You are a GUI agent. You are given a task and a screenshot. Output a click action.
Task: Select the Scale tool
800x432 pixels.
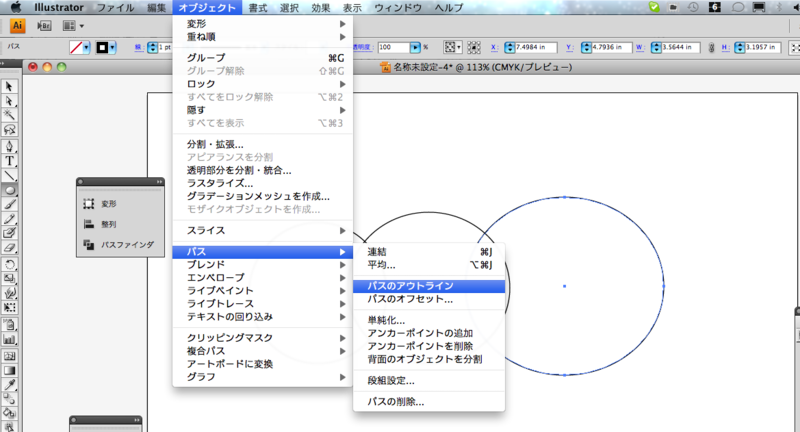point(9,278)
